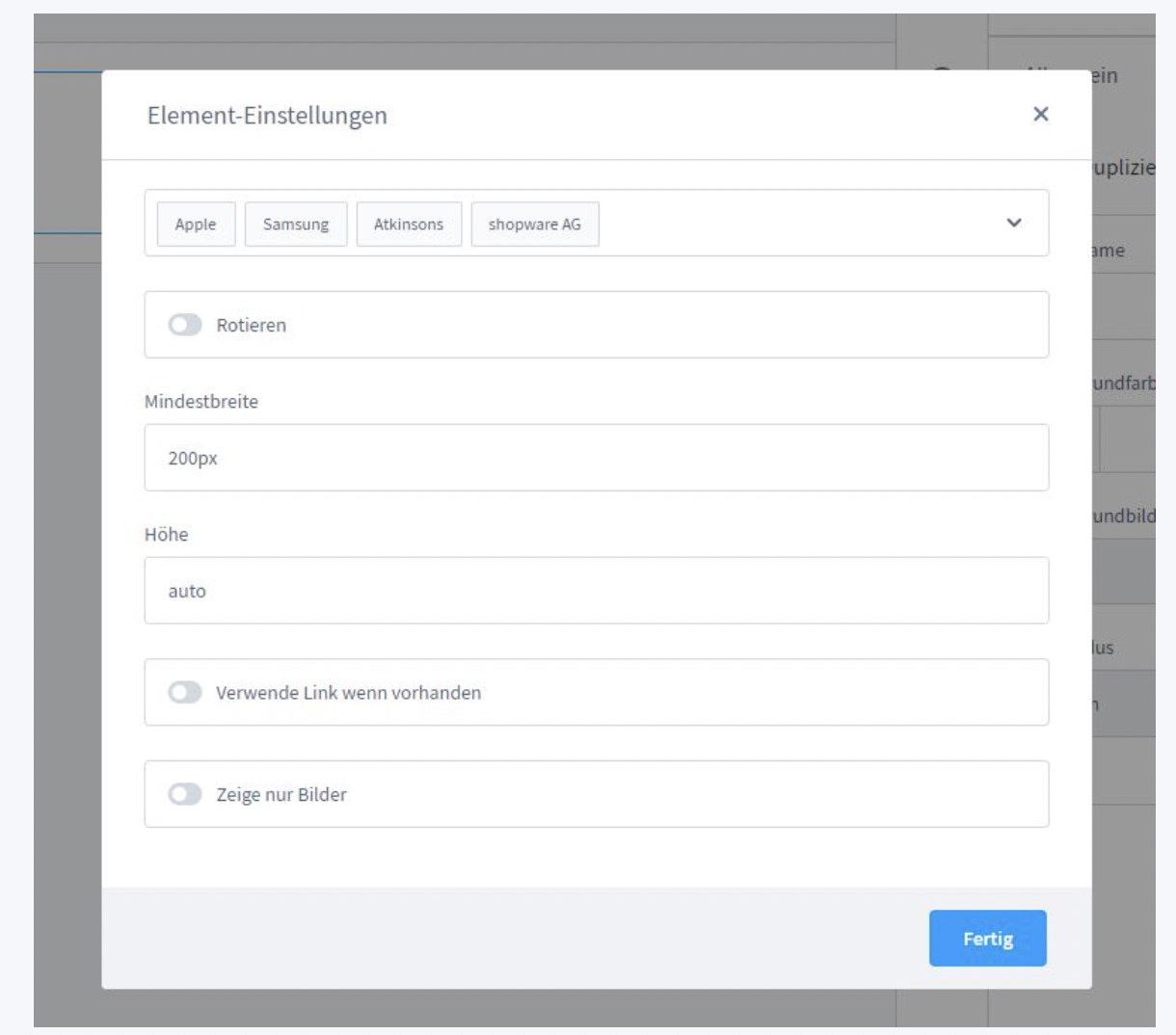1176x1035 pixels.
Task: Click the Apple manufacturer tag
Action: click(x=196, y=224)
